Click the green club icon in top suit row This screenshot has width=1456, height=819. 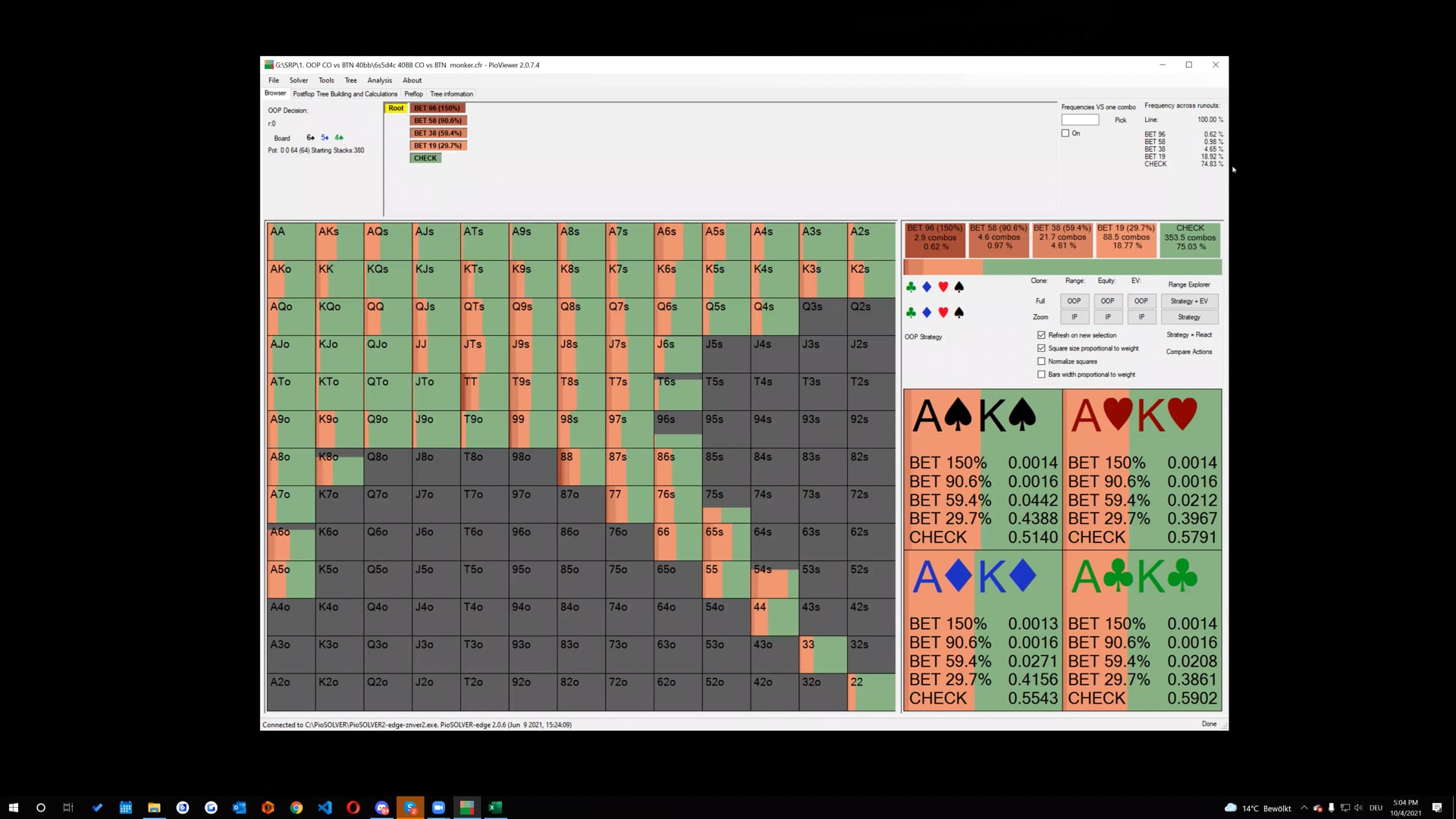(x=911, y=287)
